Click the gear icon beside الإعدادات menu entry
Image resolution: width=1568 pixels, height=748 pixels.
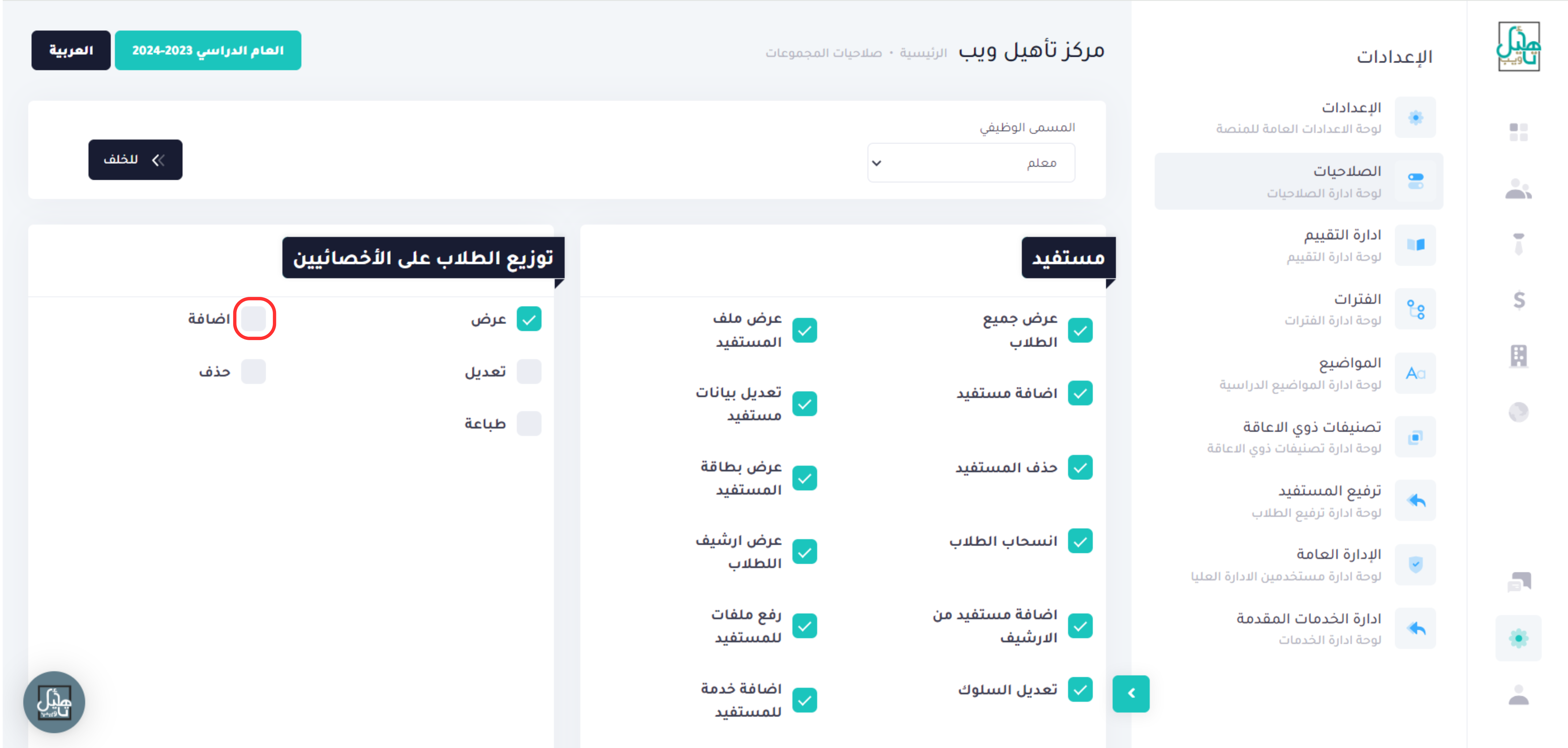(x=1415, y=117)
